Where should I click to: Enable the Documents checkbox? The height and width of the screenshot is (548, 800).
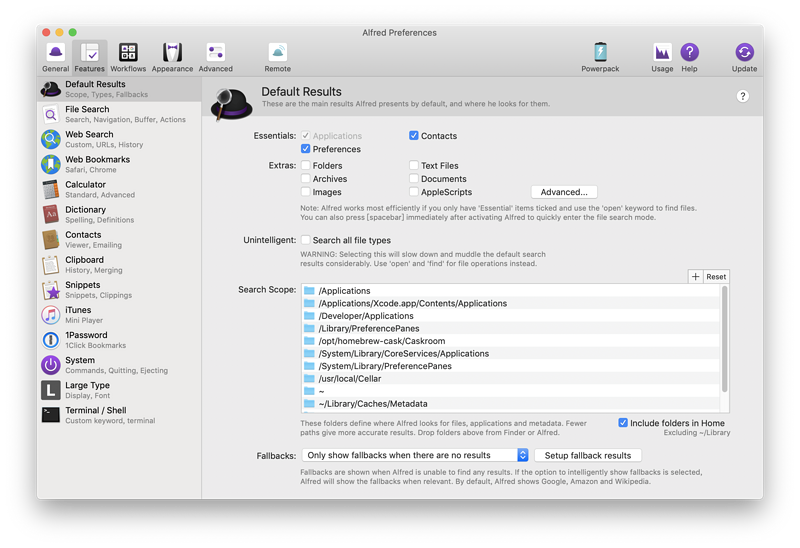[x=413, y=179]
